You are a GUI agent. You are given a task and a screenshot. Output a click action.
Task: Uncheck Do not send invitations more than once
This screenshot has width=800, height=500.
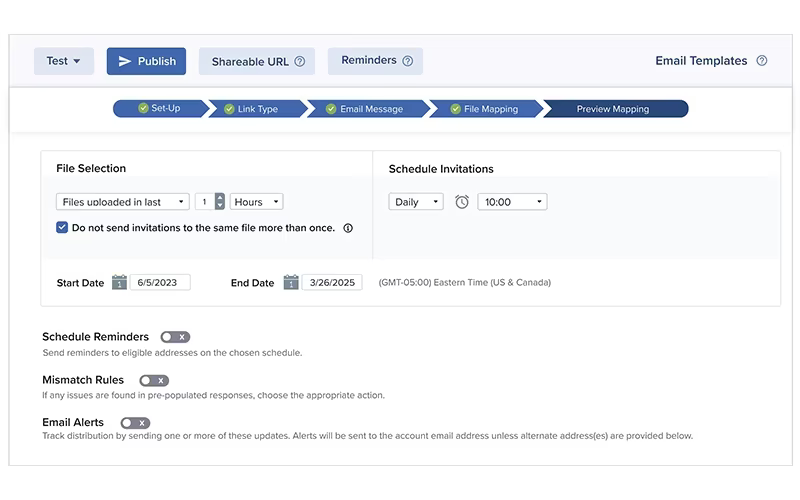click(62, 228)
